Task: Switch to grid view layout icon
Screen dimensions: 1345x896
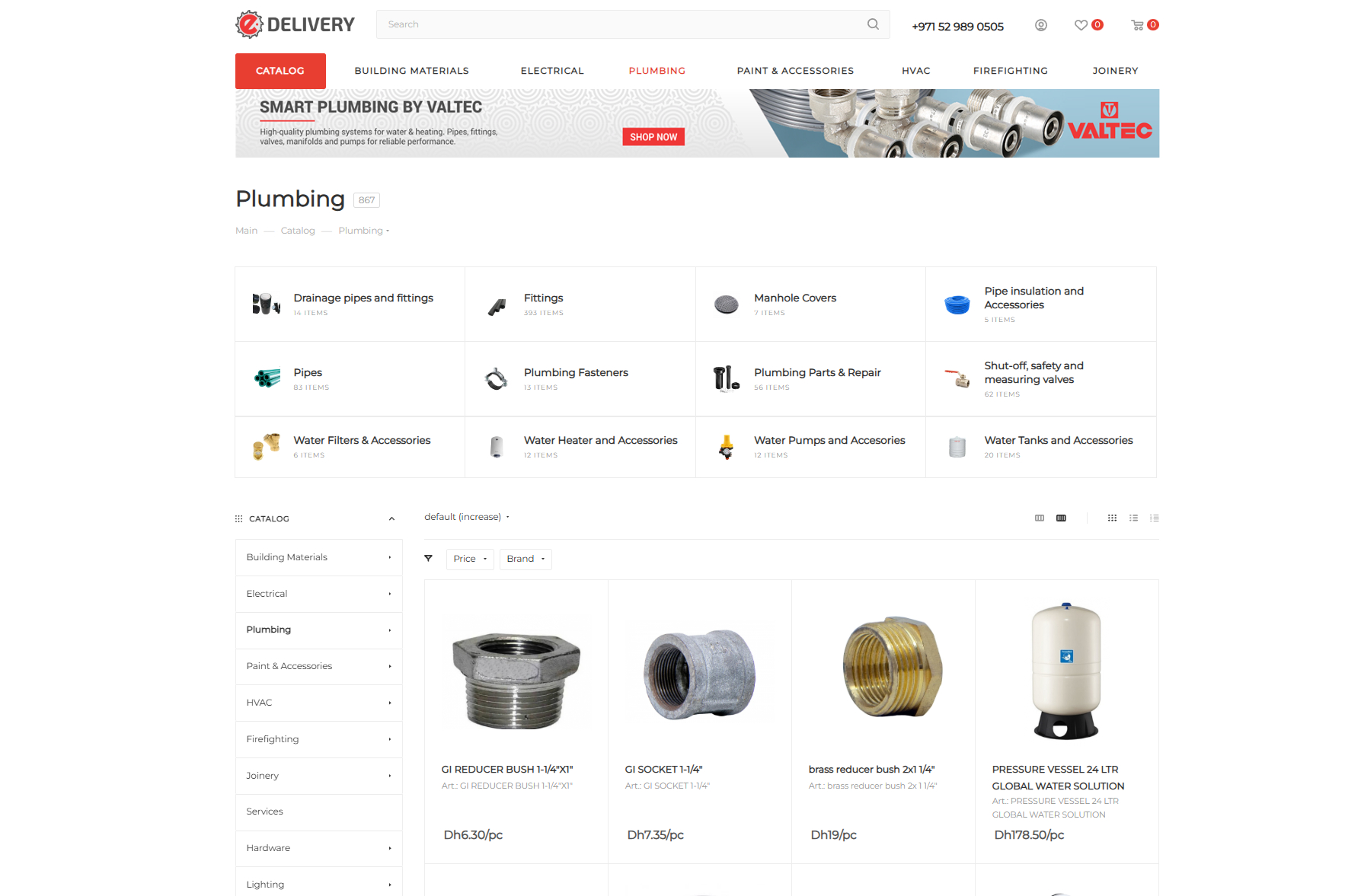Action: click(1112, 518)
